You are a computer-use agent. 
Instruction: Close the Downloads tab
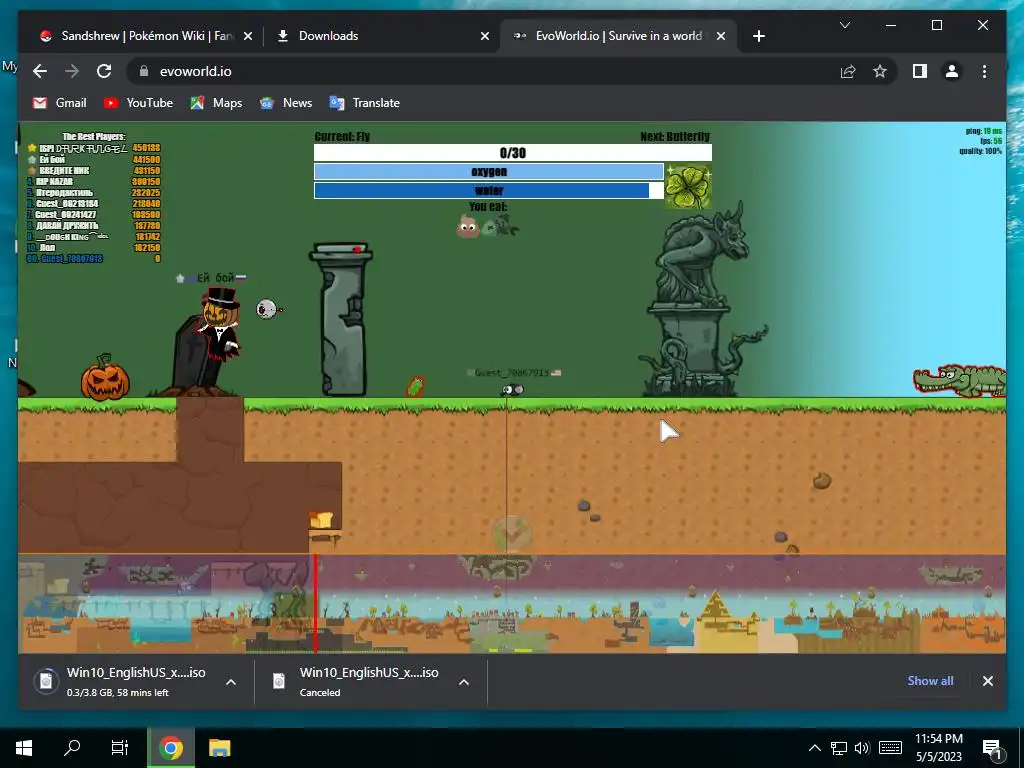(485, 36)
